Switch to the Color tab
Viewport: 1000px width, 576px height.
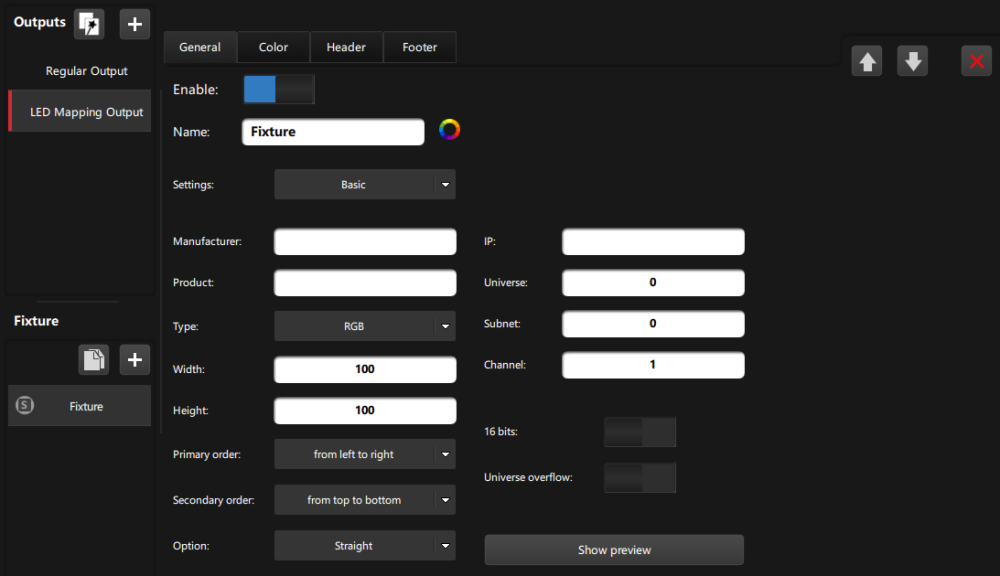[273, 46]
